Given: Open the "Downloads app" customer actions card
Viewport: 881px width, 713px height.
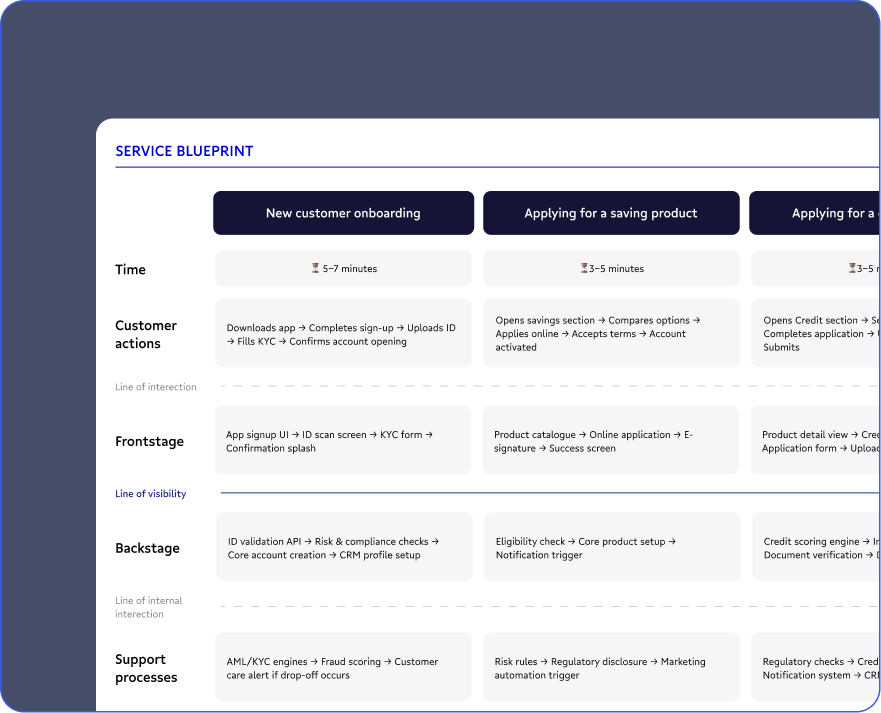Looking at the screenshot, I should point(343,334).
